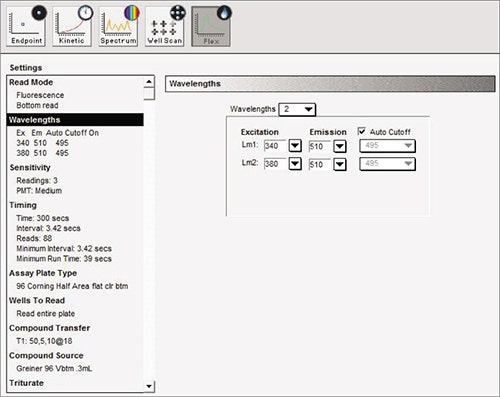This screenshot has height=397, width=500.
Task: Click the 'Read entire plate' text
Action: [46, 314]
